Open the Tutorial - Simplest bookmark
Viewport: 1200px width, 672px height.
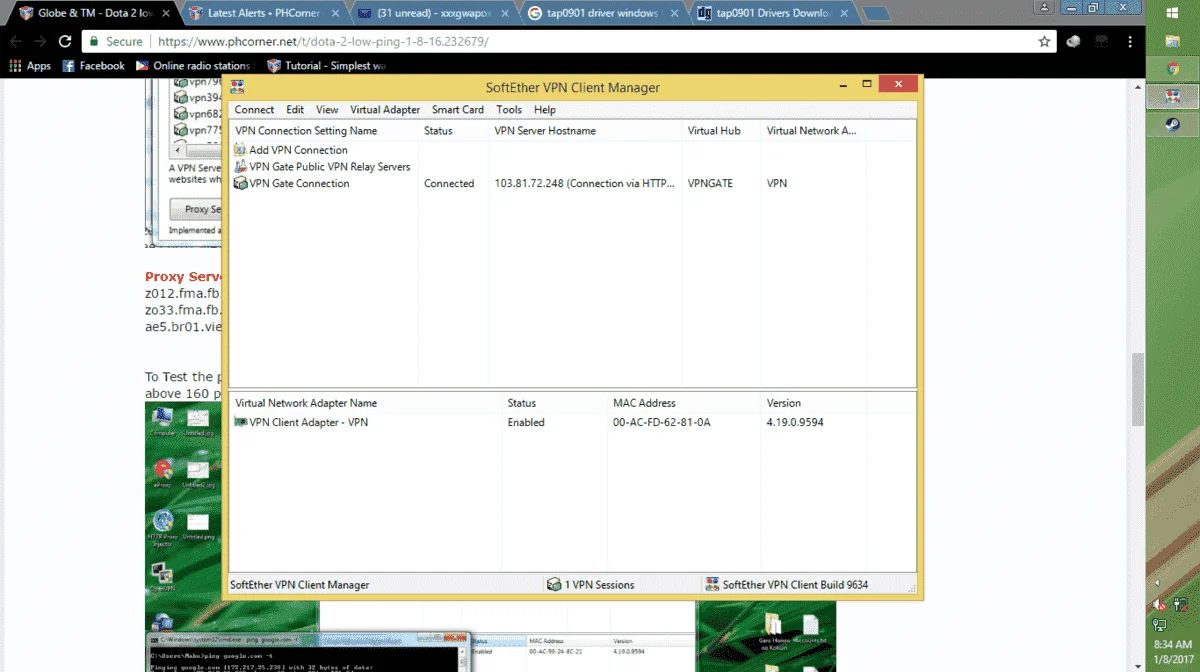[327, 66]
